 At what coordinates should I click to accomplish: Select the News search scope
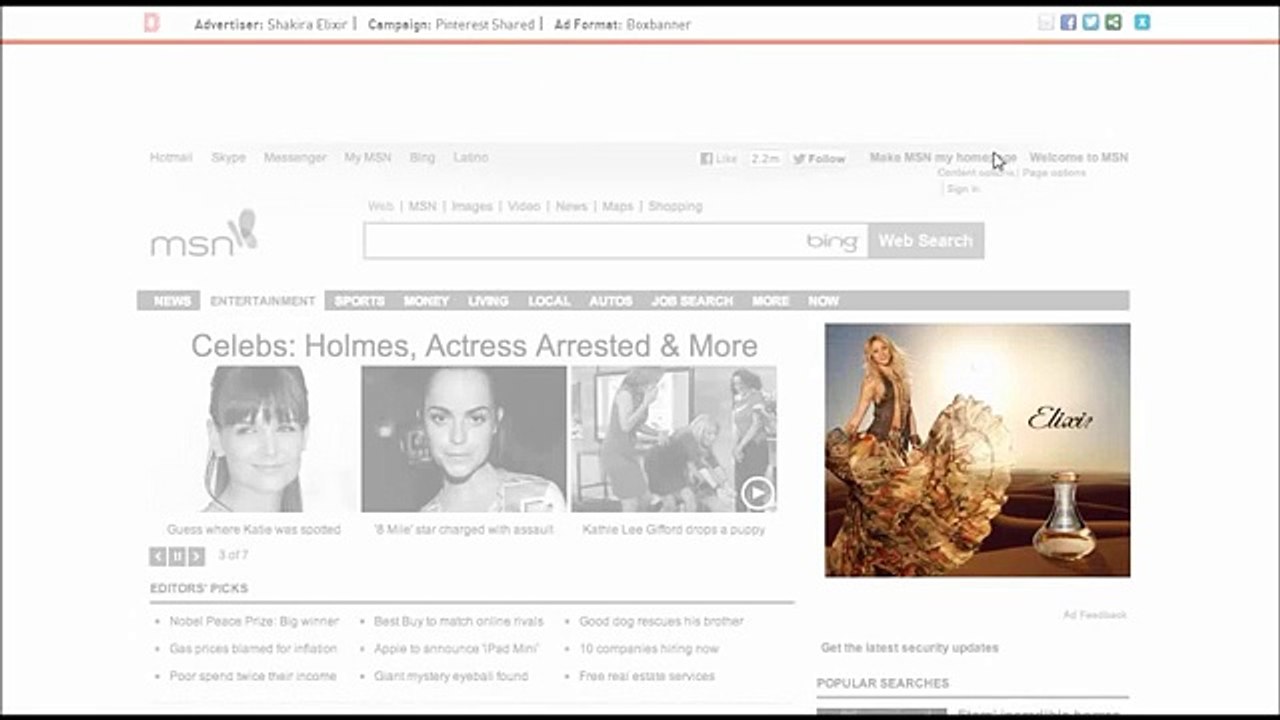(572, 206)
